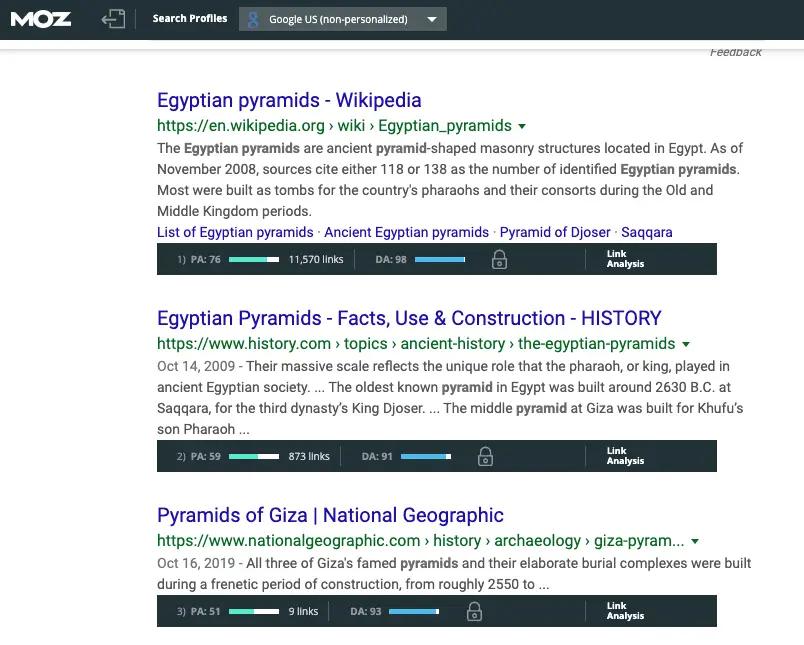804x645 pixels.
Task: Open the Pyramids of Giza National Geographic result
Action: (x=330, y=515)
